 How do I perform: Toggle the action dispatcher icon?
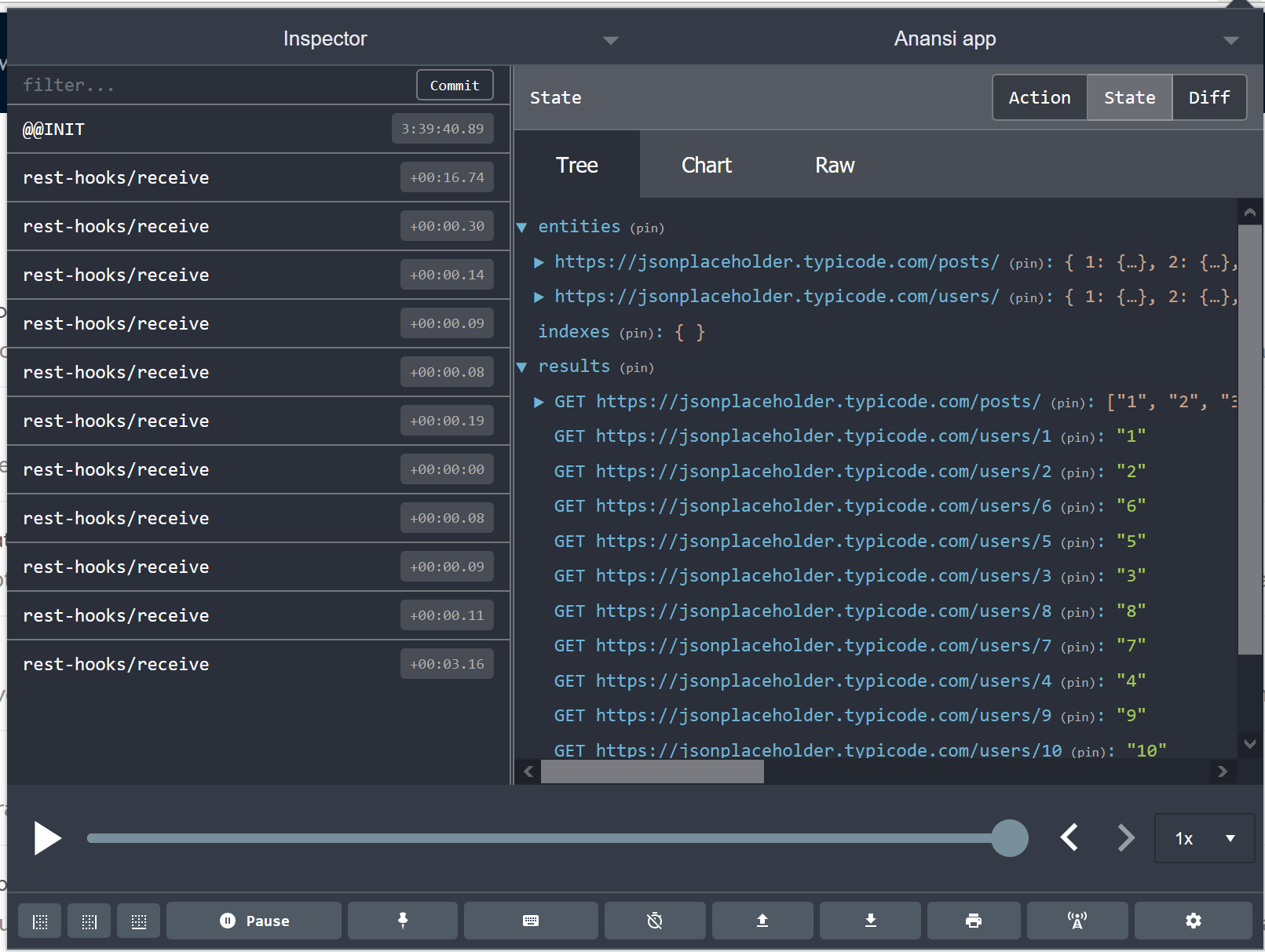[655, 921]
